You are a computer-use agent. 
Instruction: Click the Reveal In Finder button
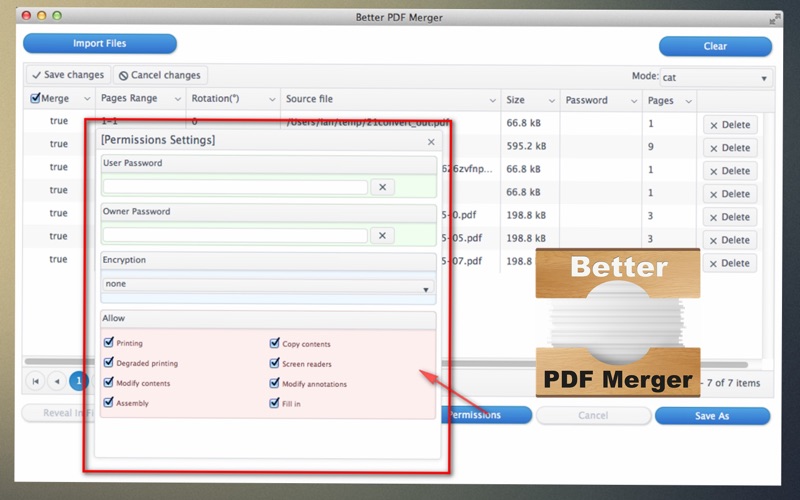click(58, 413)
